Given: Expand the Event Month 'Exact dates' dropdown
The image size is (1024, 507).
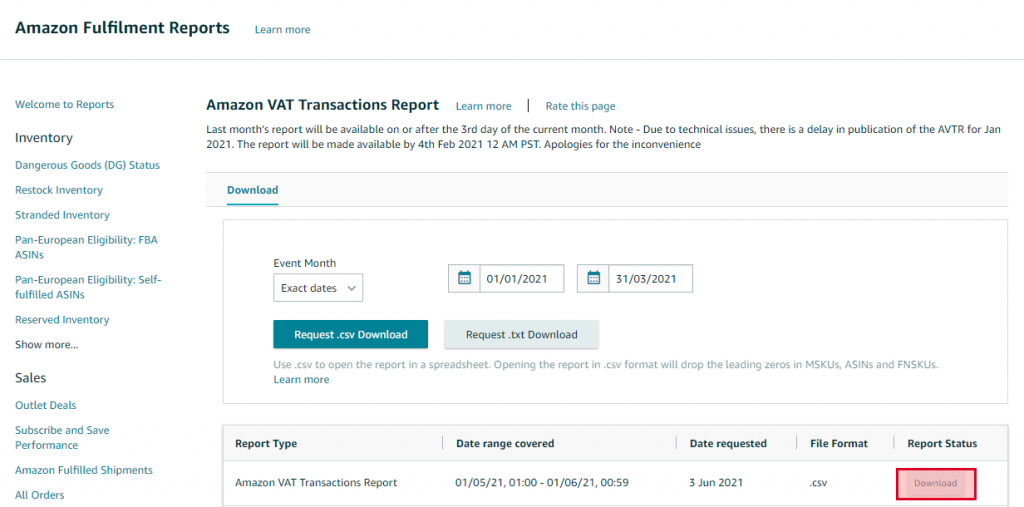Looking at the screenshot, I should coord(318,287).
